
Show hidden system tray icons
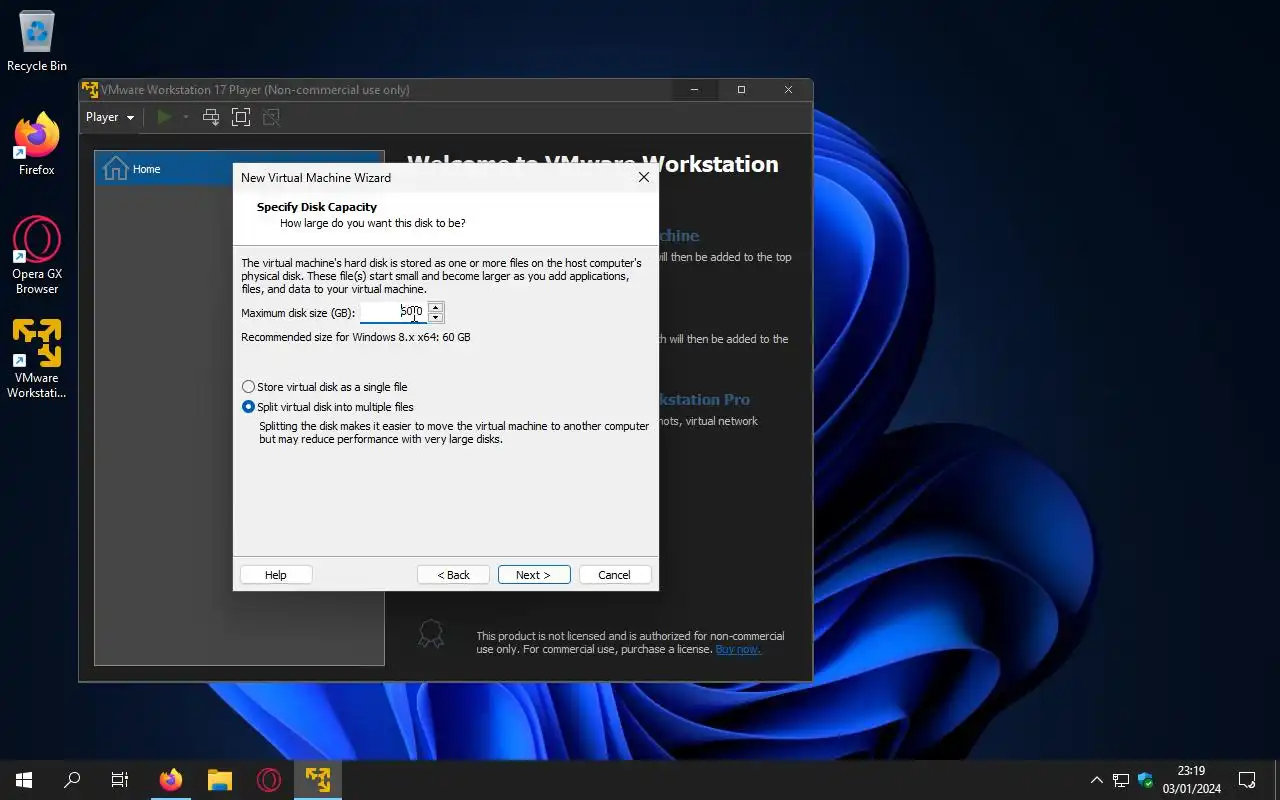pyautogui.click(x=1097, y=780)
